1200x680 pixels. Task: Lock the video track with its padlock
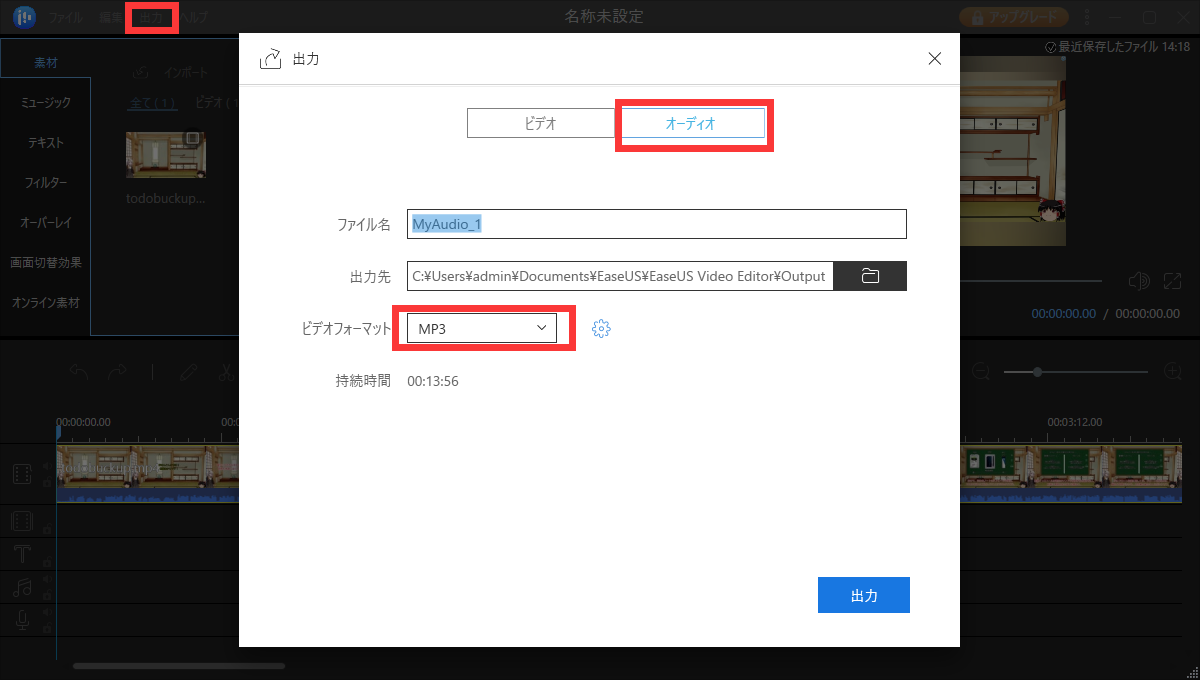coord(46,481)
